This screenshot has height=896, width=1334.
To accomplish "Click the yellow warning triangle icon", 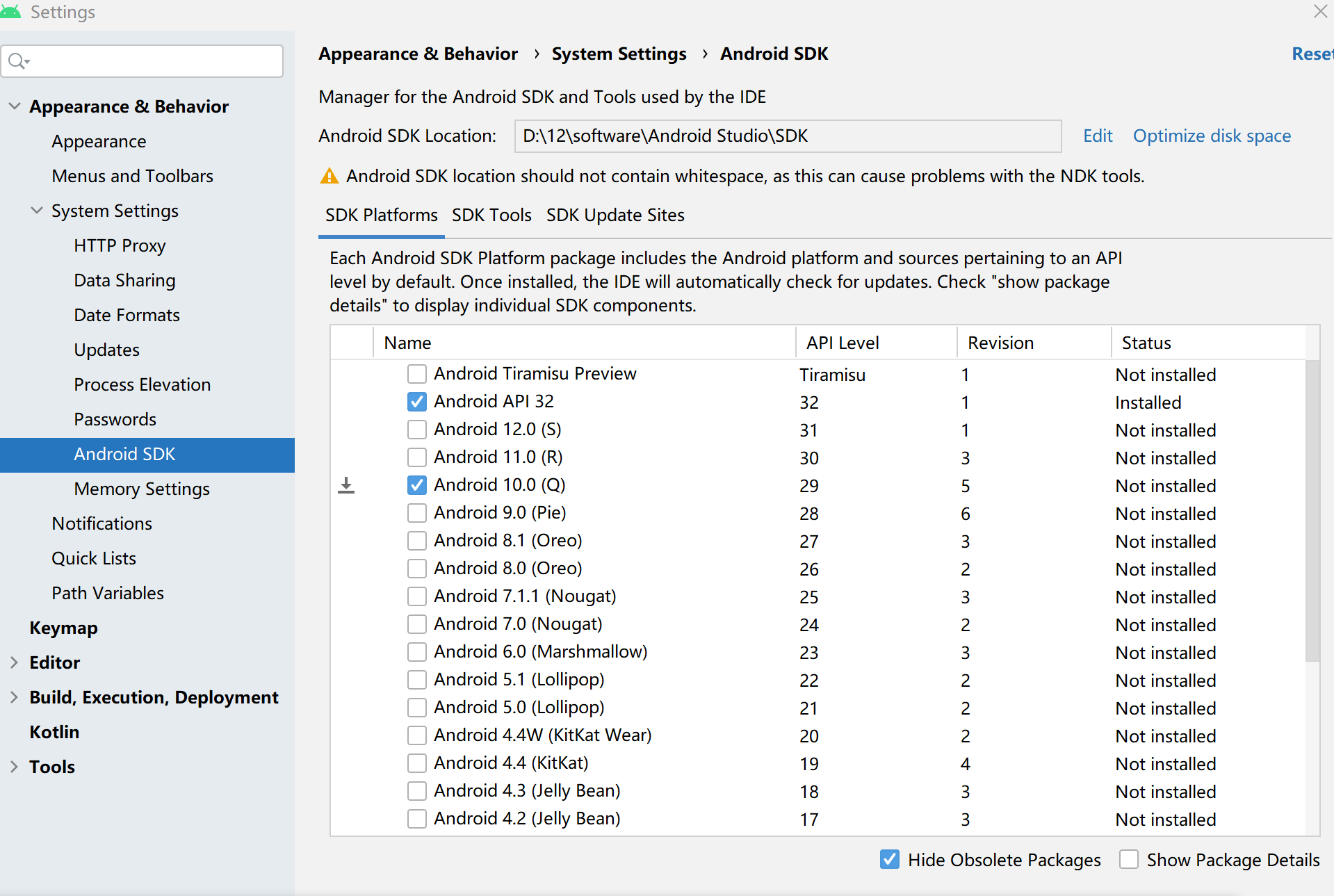I will [329, 176].
